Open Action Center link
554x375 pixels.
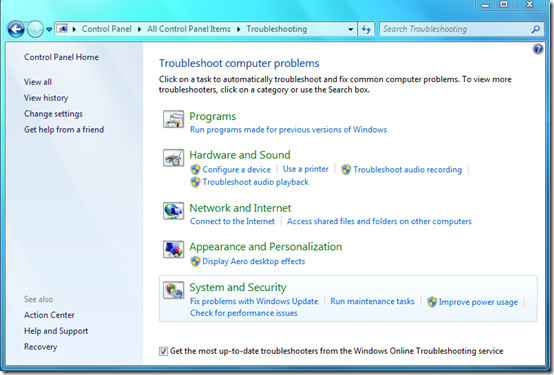pos(49,315)
